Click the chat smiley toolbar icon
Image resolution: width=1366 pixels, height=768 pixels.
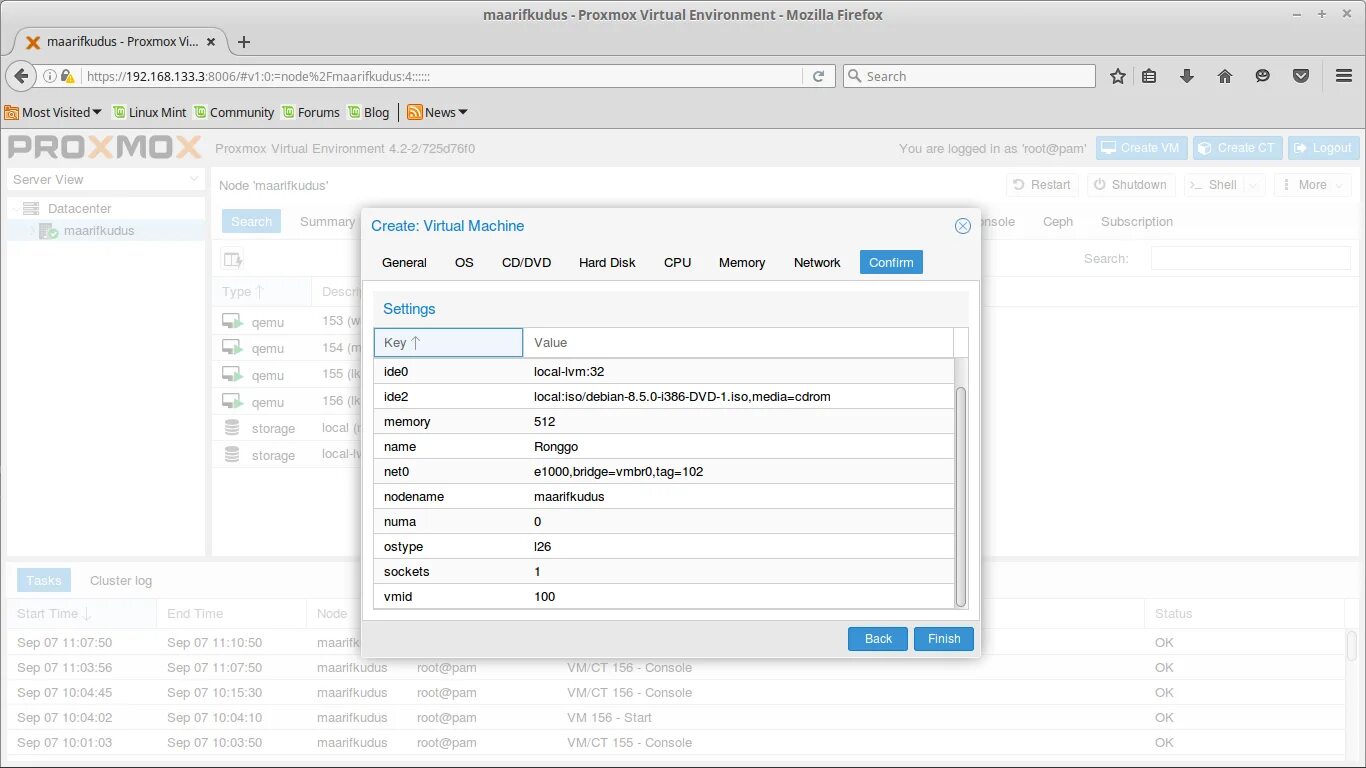pyautogui.click(x=1263, y=76)
